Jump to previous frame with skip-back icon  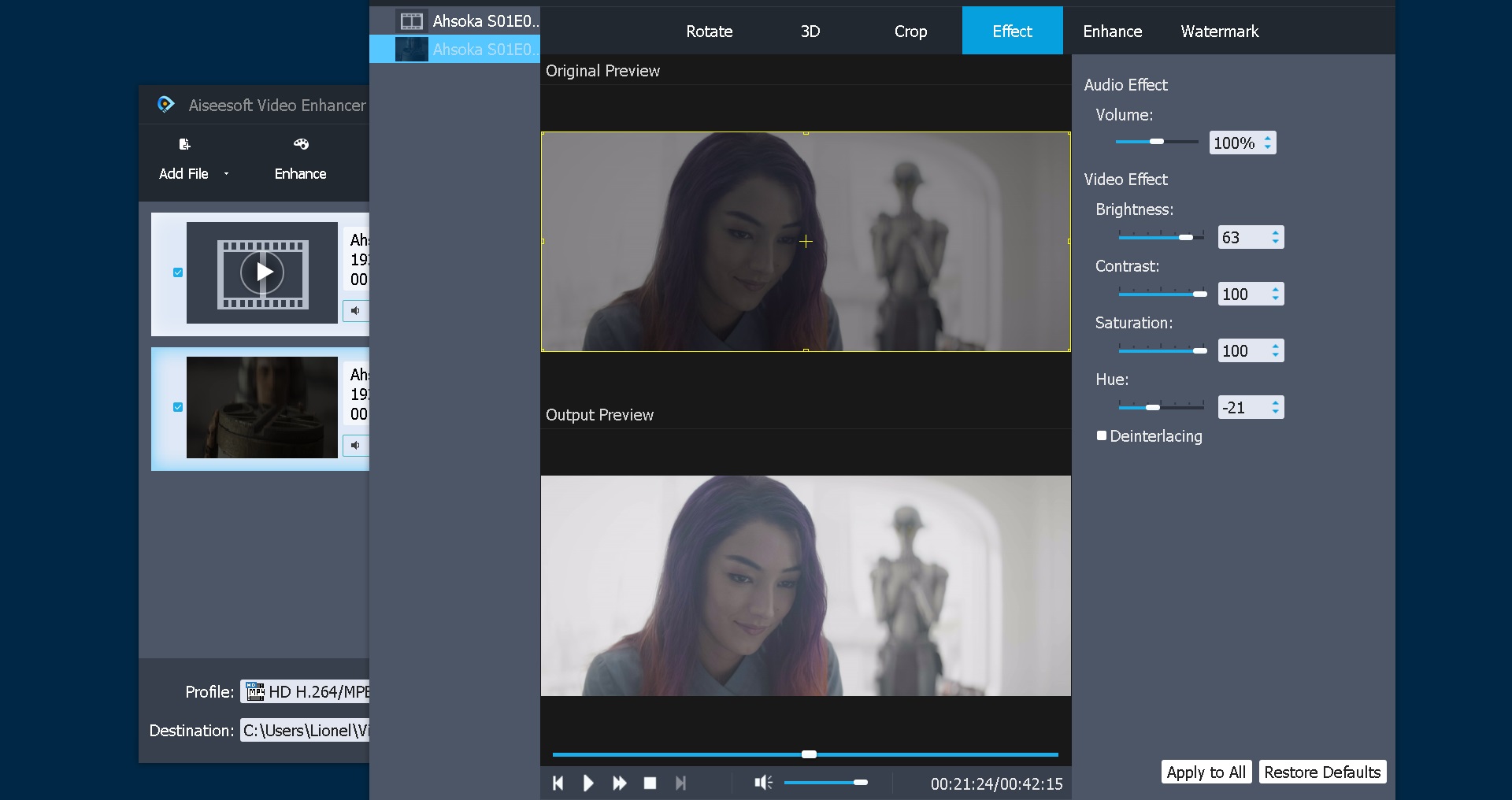click(558, 783)
